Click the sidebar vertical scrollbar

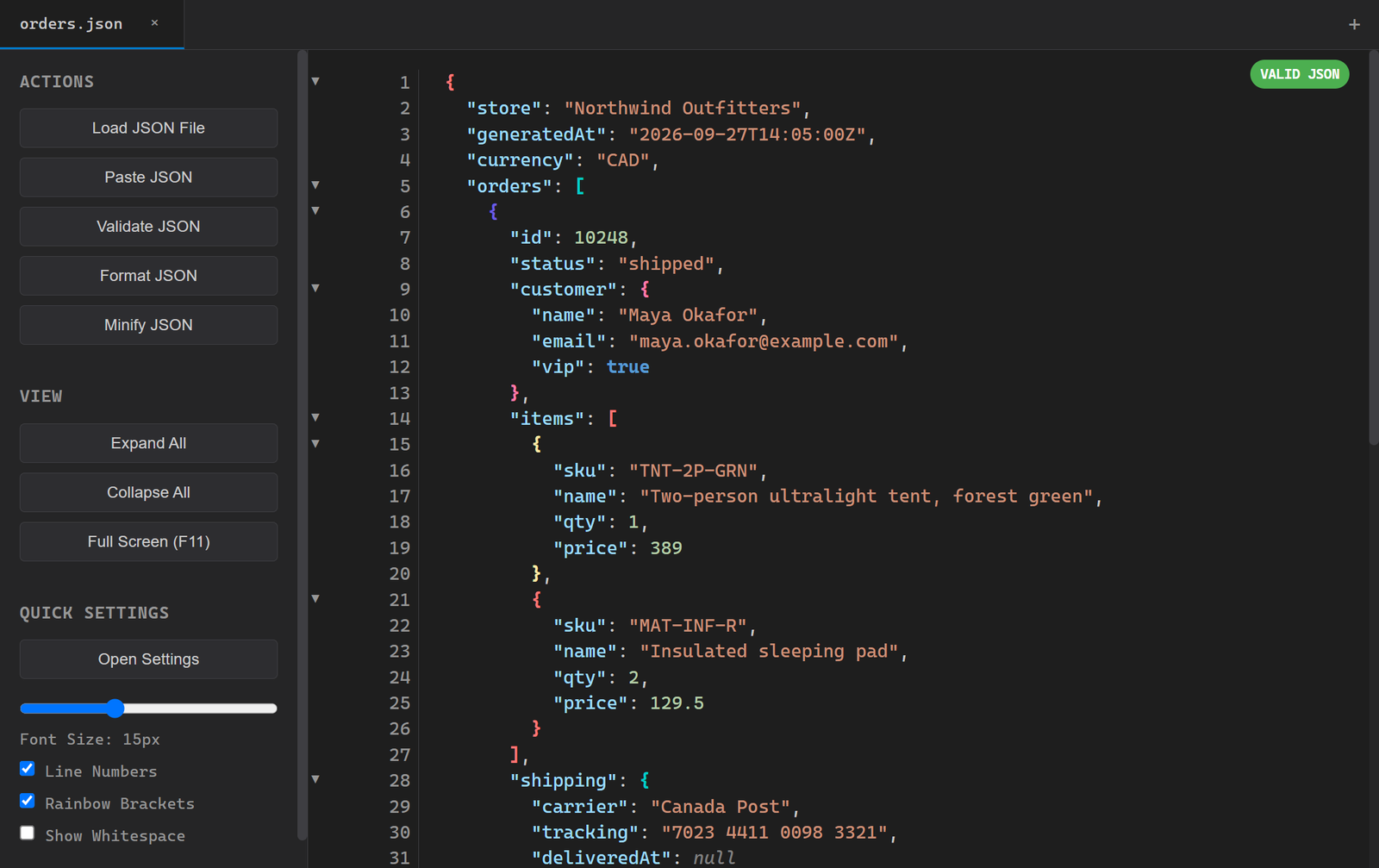click(x=302, y=445)
